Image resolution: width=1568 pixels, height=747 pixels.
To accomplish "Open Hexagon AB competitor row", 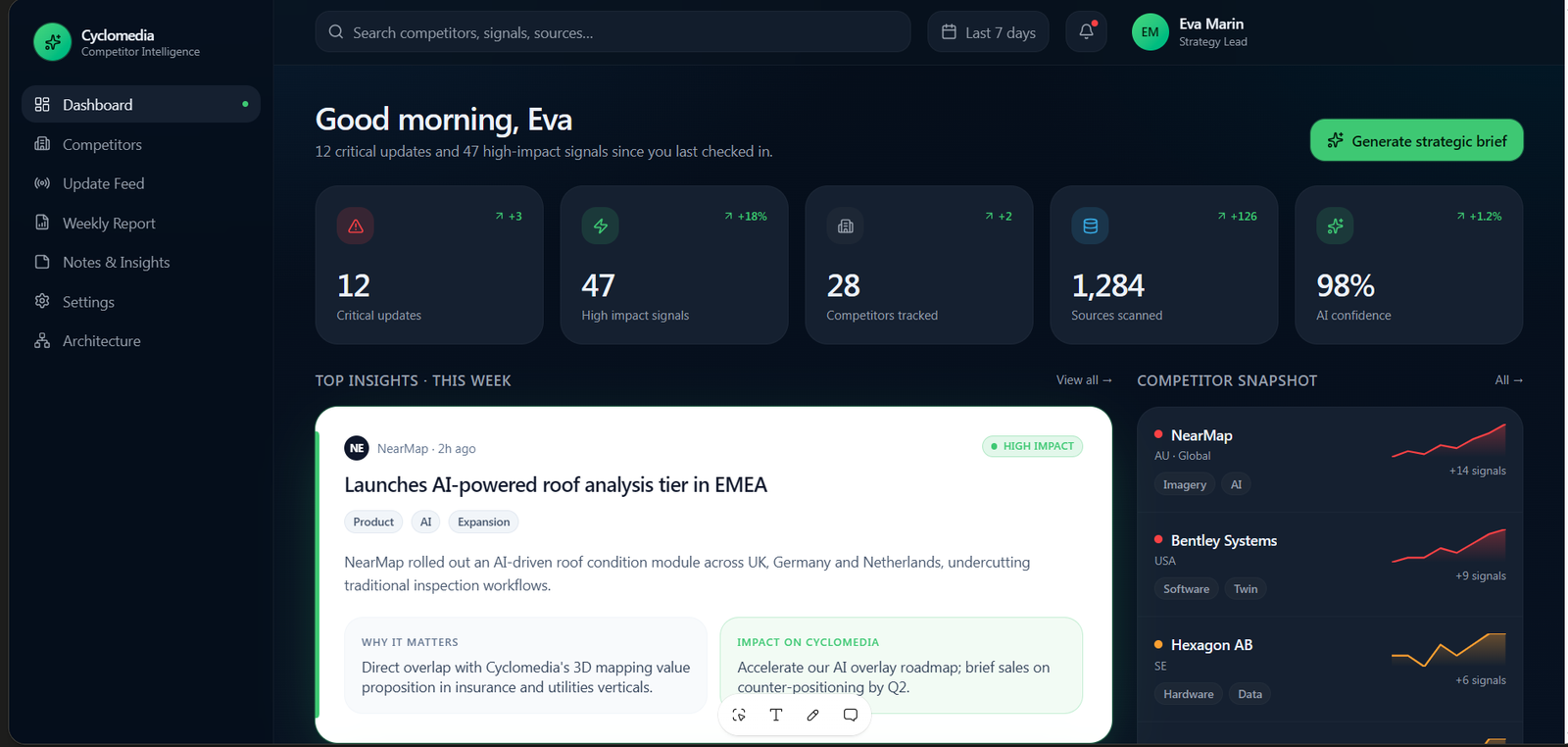I will pos(1330,669).
